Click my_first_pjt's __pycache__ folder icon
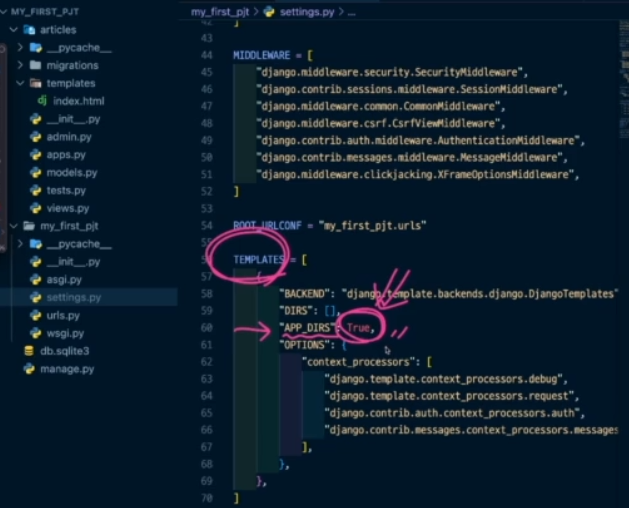629x508 pixels. [36, 244]
